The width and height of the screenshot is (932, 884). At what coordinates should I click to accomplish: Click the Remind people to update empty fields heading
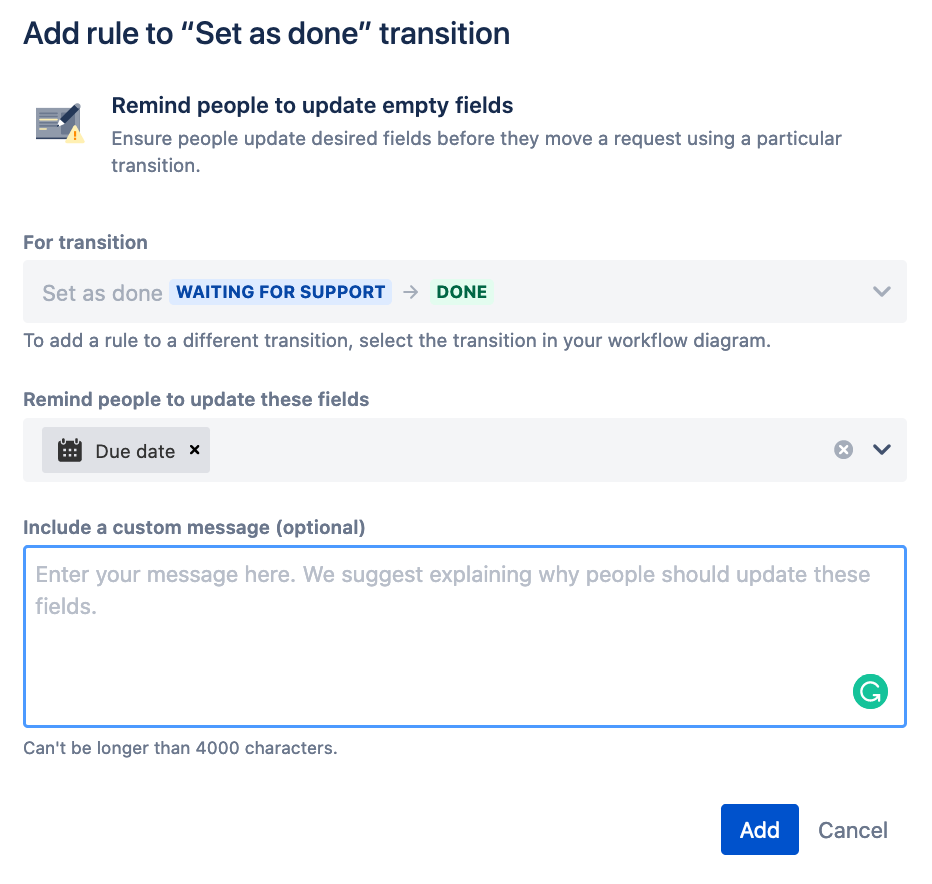coord(310,105)
